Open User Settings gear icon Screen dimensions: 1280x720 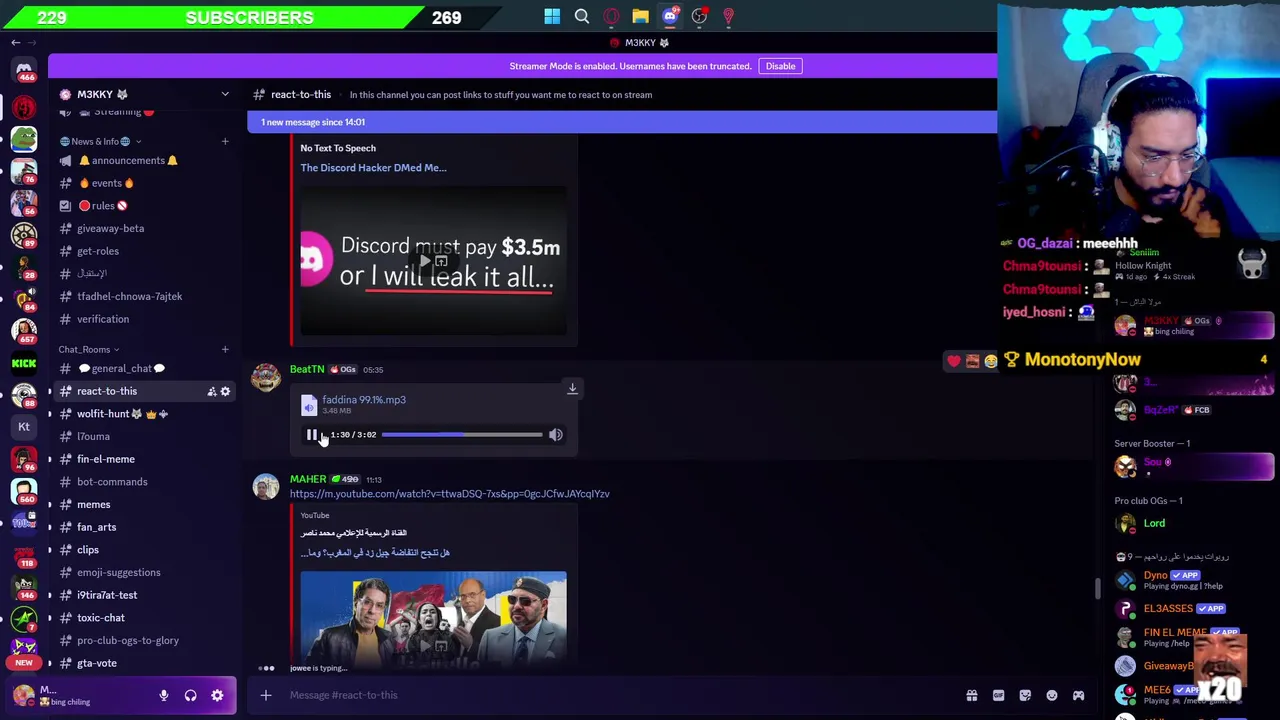(217, 696)
